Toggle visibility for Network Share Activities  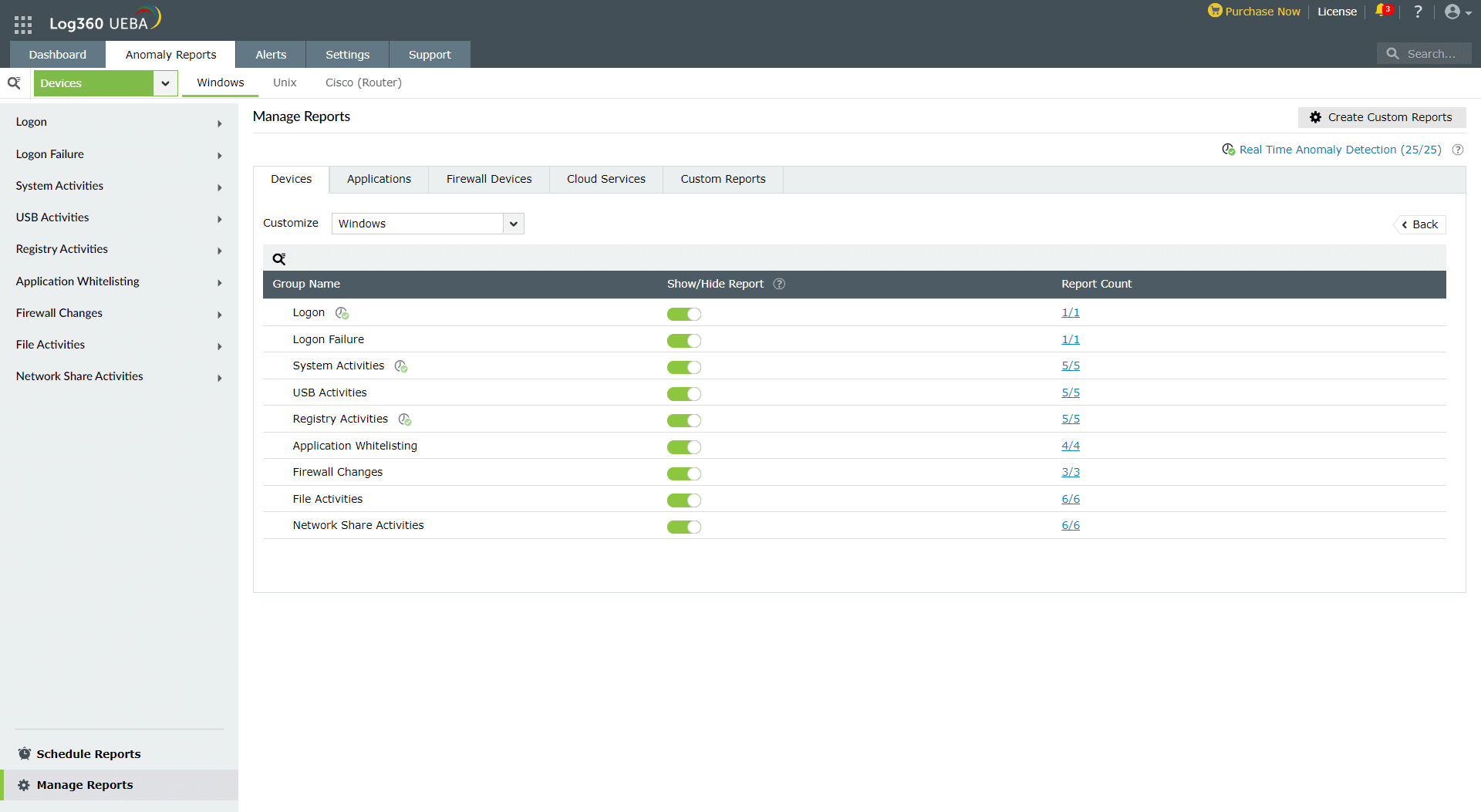click(683, 527)
